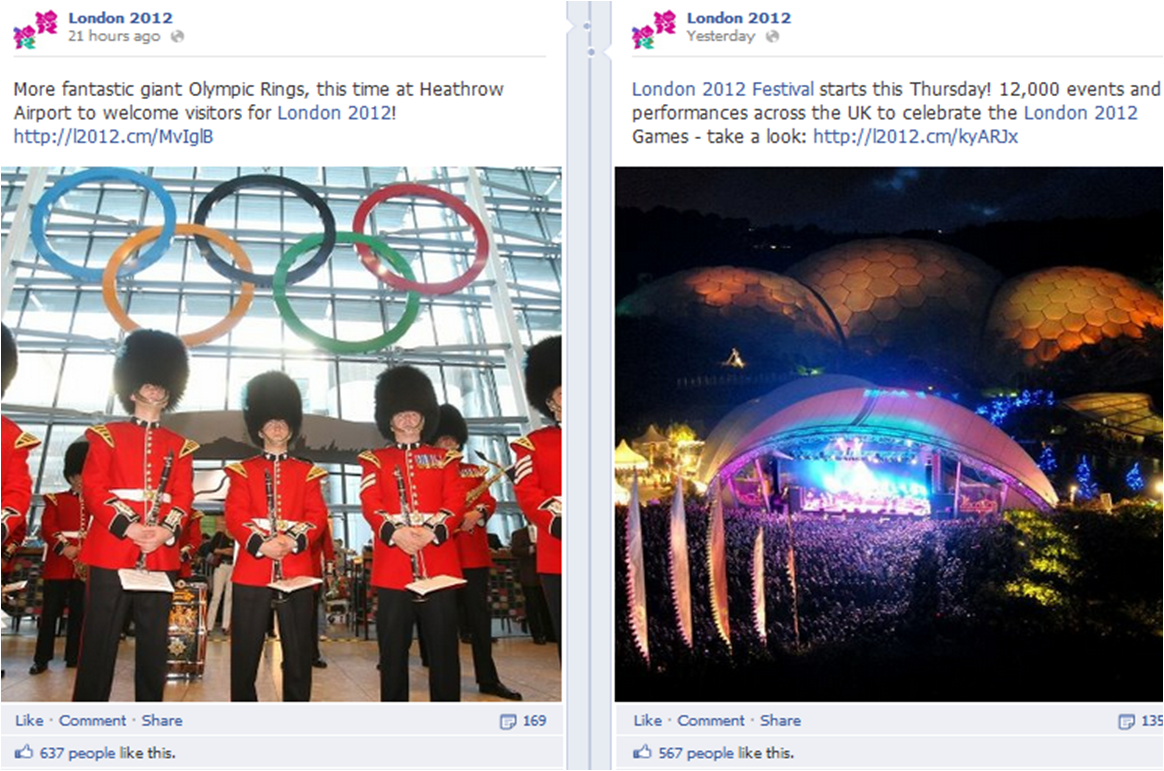Comment on the Heathrow Olympic Rings post
Viewport: 1164px width, 771px height.
tap(93, 721)
